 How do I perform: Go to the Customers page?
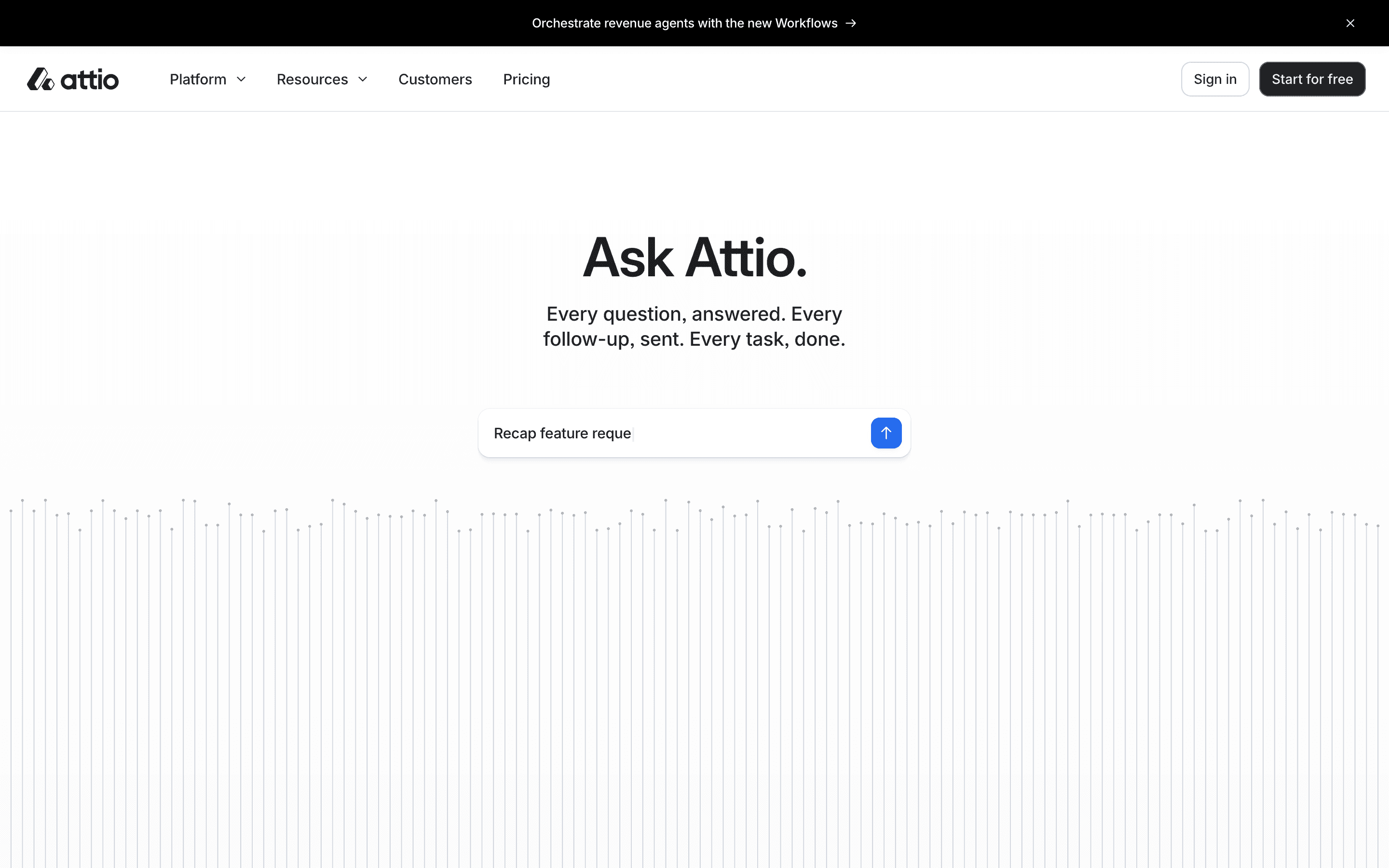click(435, 79)
